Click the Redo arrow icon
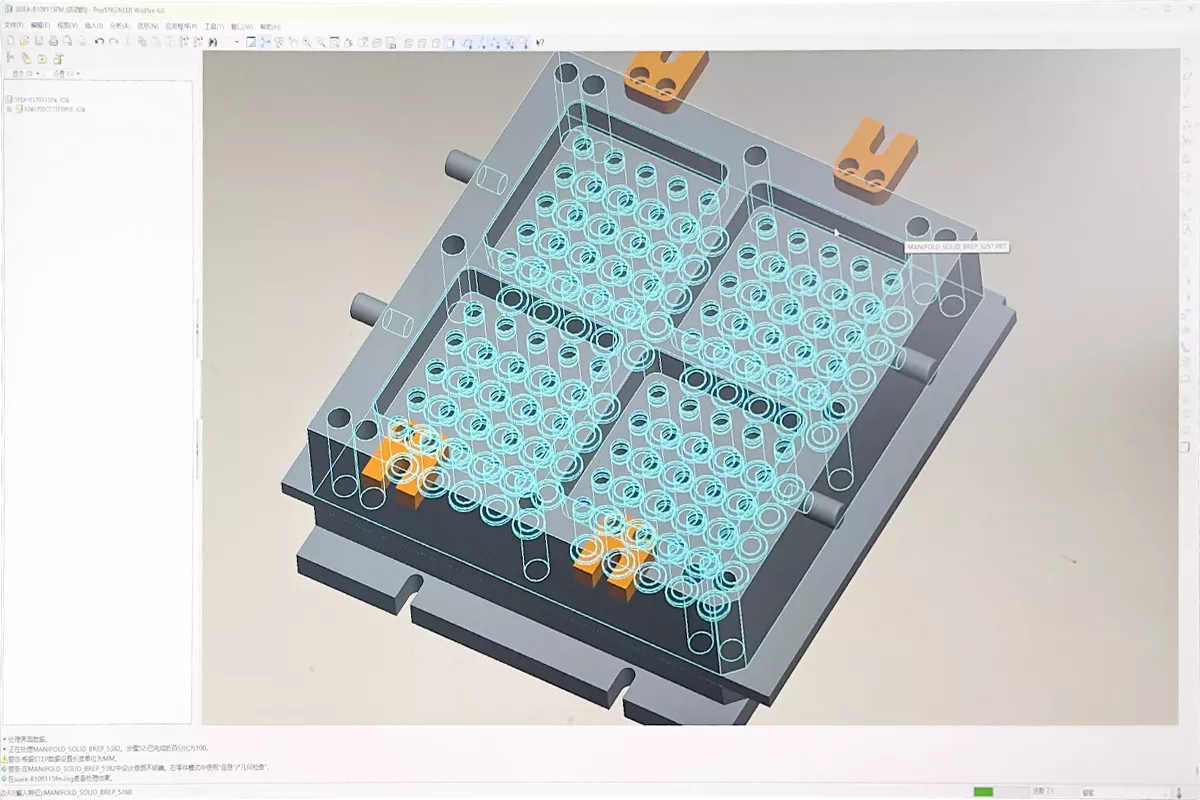The height and width of the screenshot is (800, 1200). click(114, 42)
